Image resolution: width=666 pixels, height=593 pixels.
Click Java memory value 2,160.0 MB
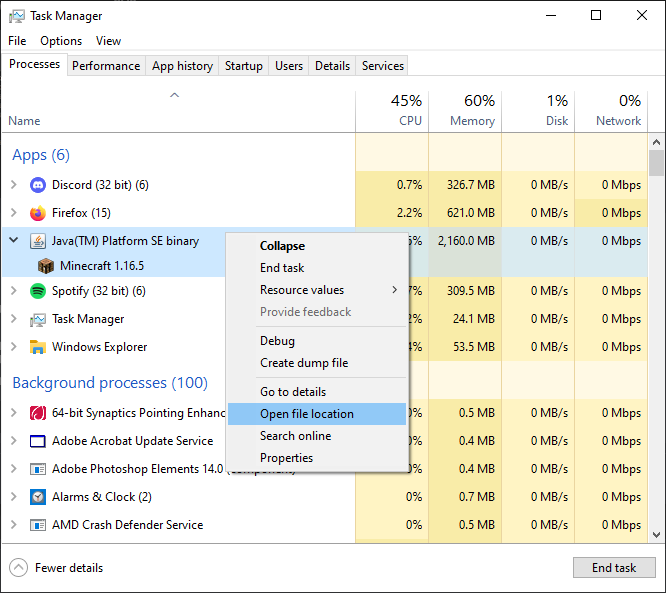click(x=466, y=241)
